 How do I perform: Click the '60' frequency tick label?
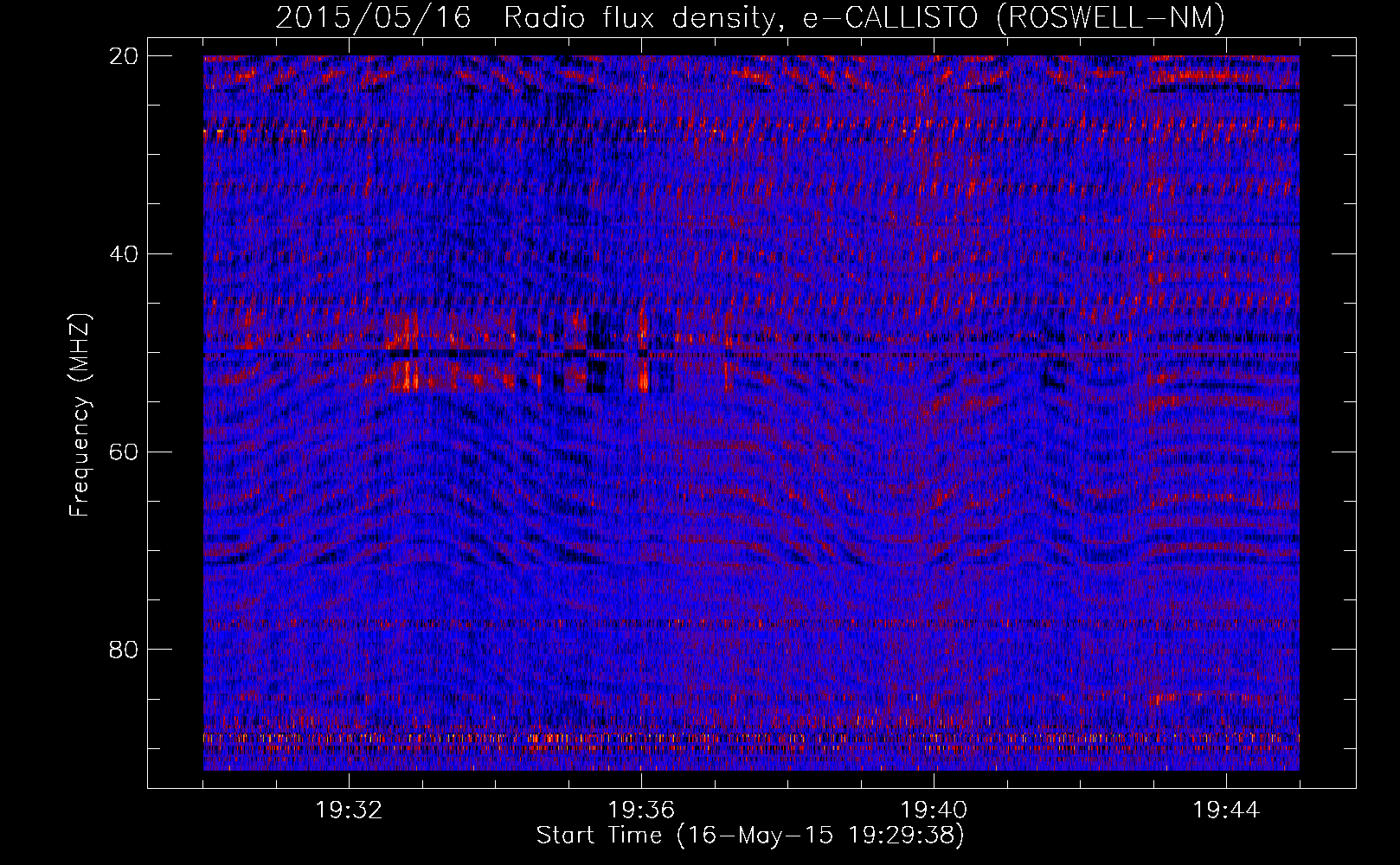tap(124, 452)
